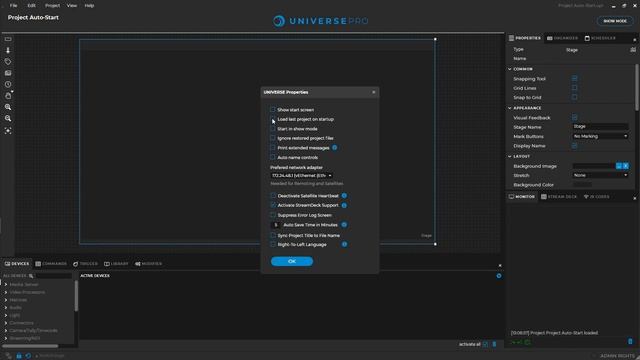Toggle Suppress Error Log Screen checkbox
This screenshot has height=360, width=640.
point(273,215)
